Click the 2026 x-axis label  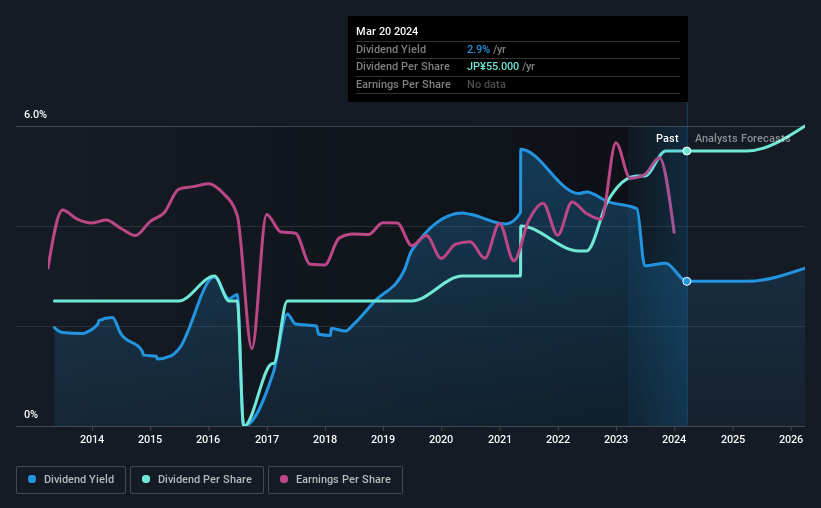coord(791,439)
